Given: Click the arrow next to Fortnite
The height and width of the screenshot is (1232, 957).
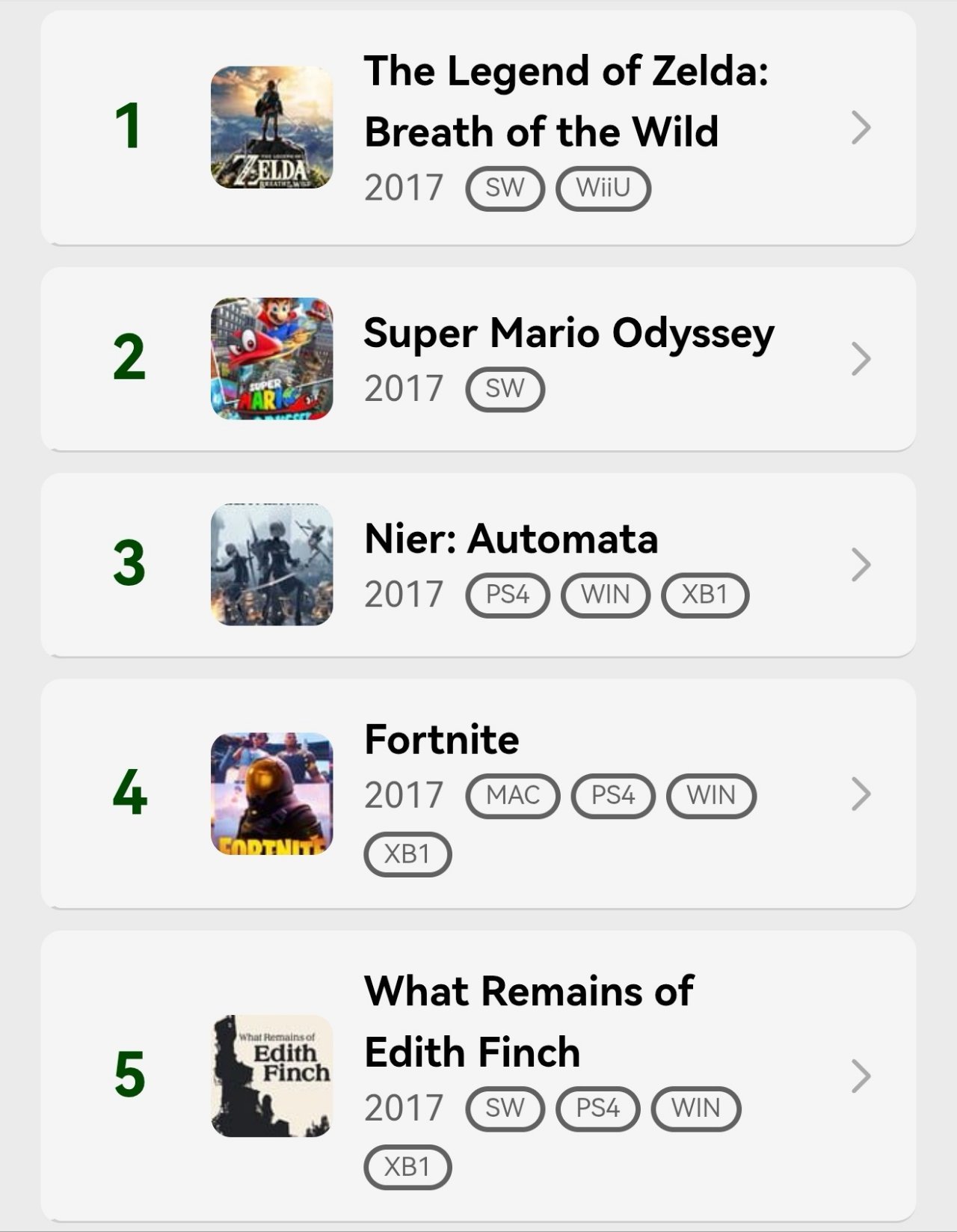Looking at the screenshot, I should [x=861, y=794].
